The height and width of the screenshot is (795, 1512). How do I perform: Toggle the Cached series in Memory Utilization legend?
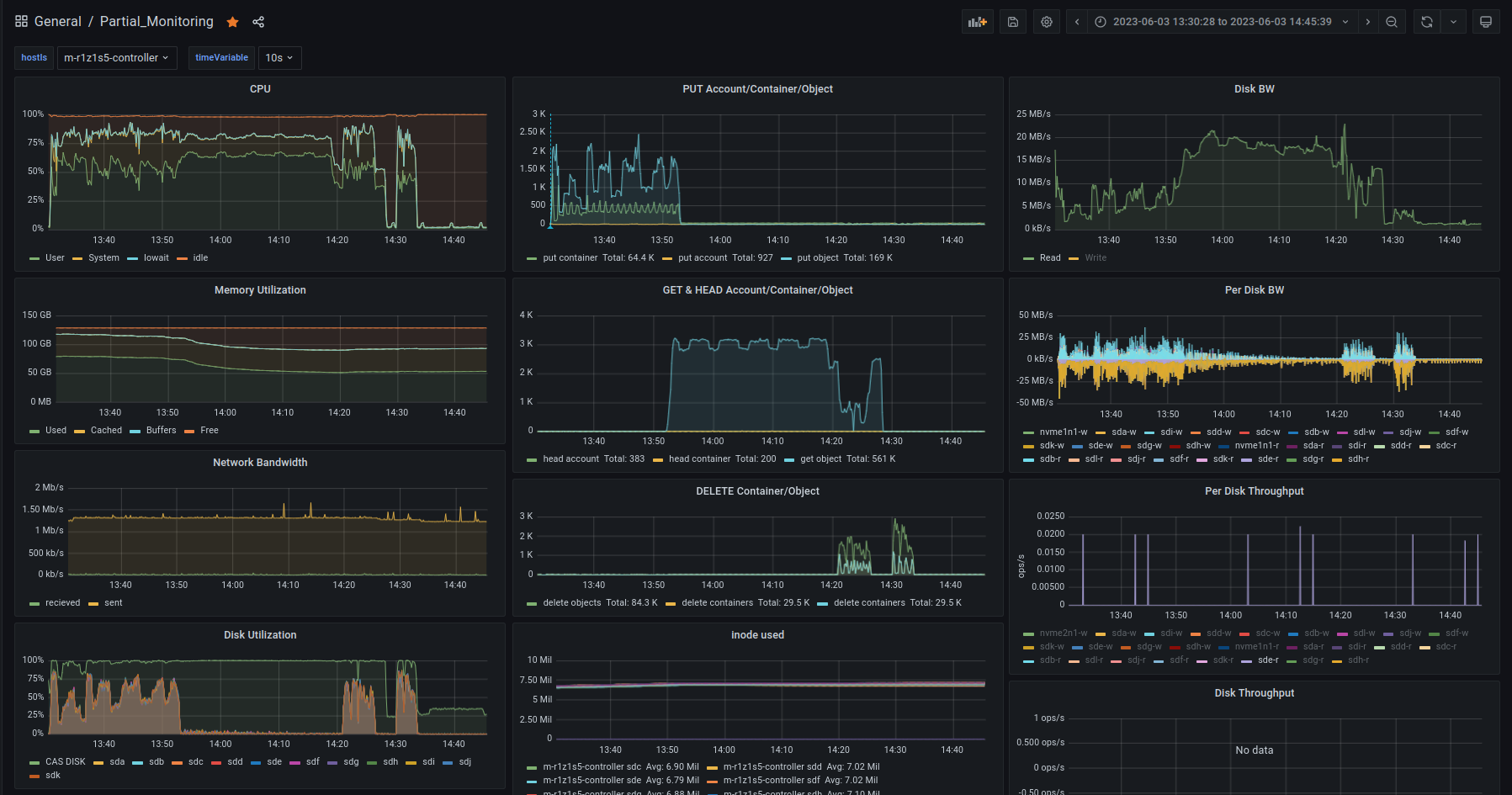106,431
